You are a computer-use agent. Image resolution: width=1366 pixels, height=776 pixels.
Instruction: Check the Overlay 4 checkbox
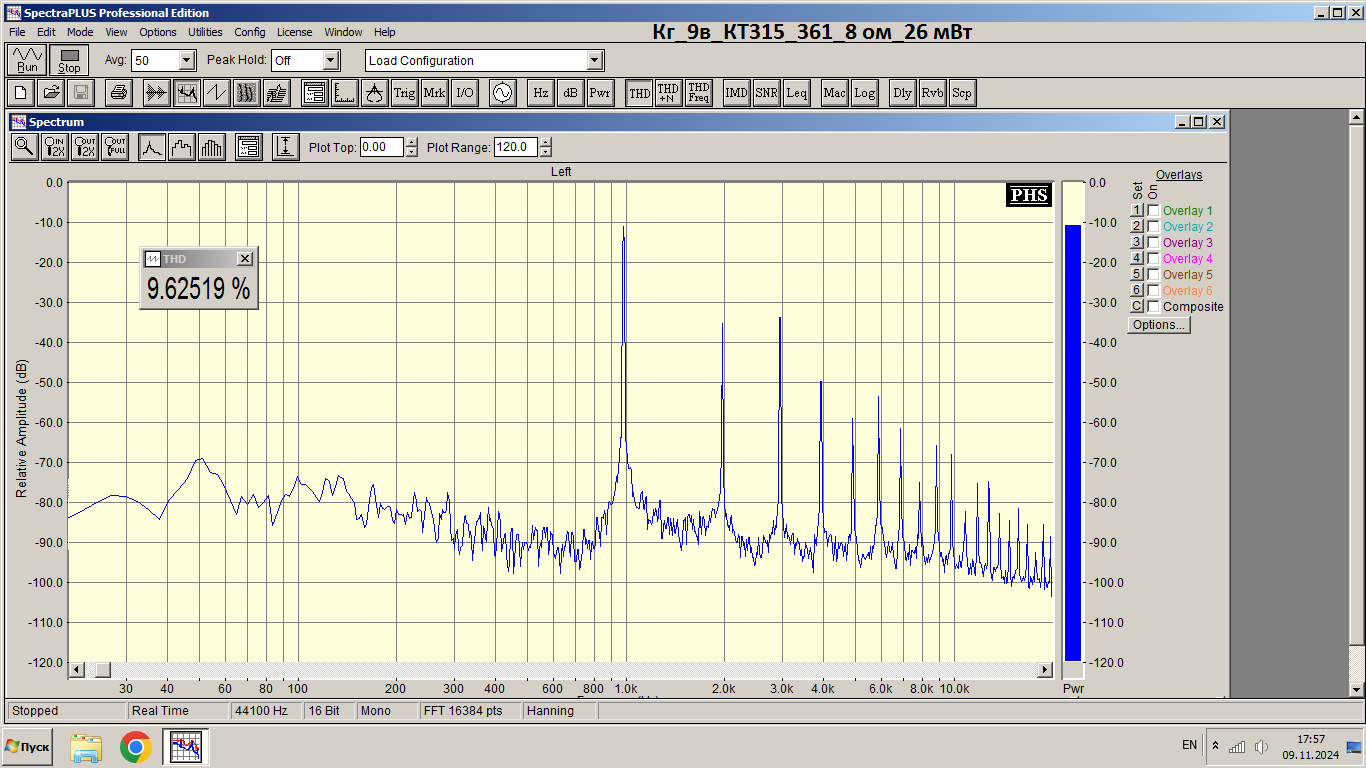pos(1153,259)
